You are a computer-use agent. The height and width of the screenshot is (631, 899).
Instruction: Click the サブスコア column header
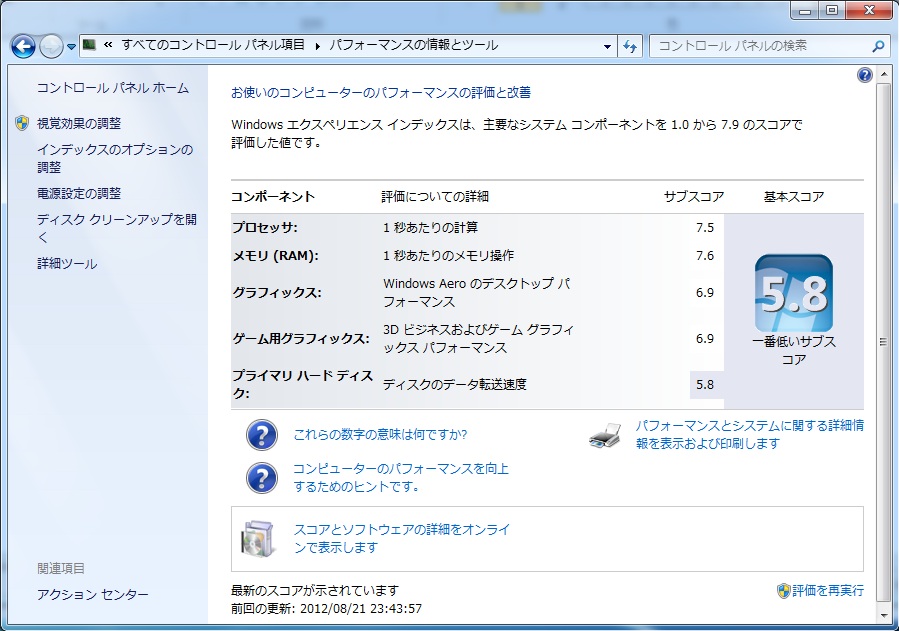pos(694,197)
